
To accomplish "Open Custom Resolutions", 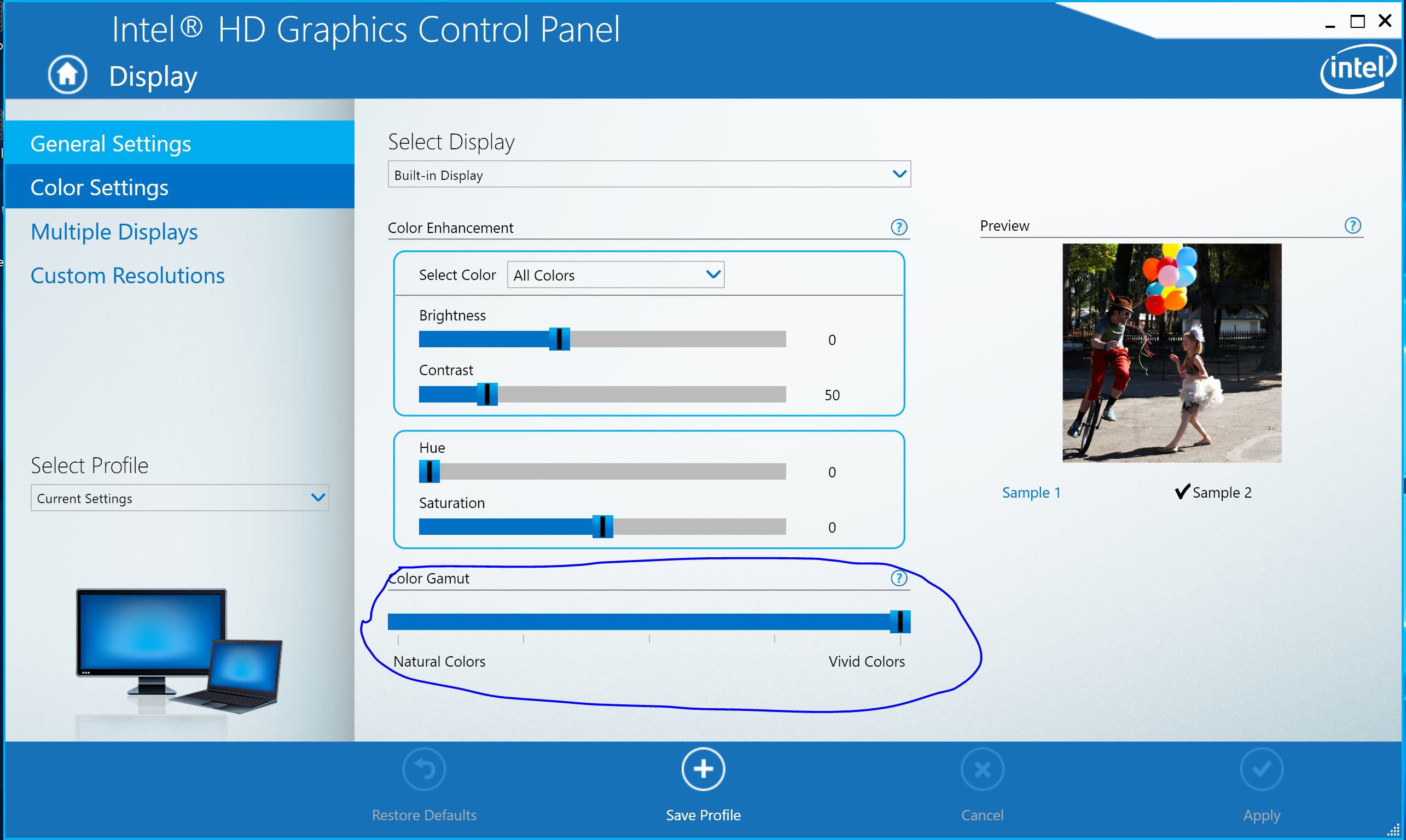I will (x=127, y=276).
